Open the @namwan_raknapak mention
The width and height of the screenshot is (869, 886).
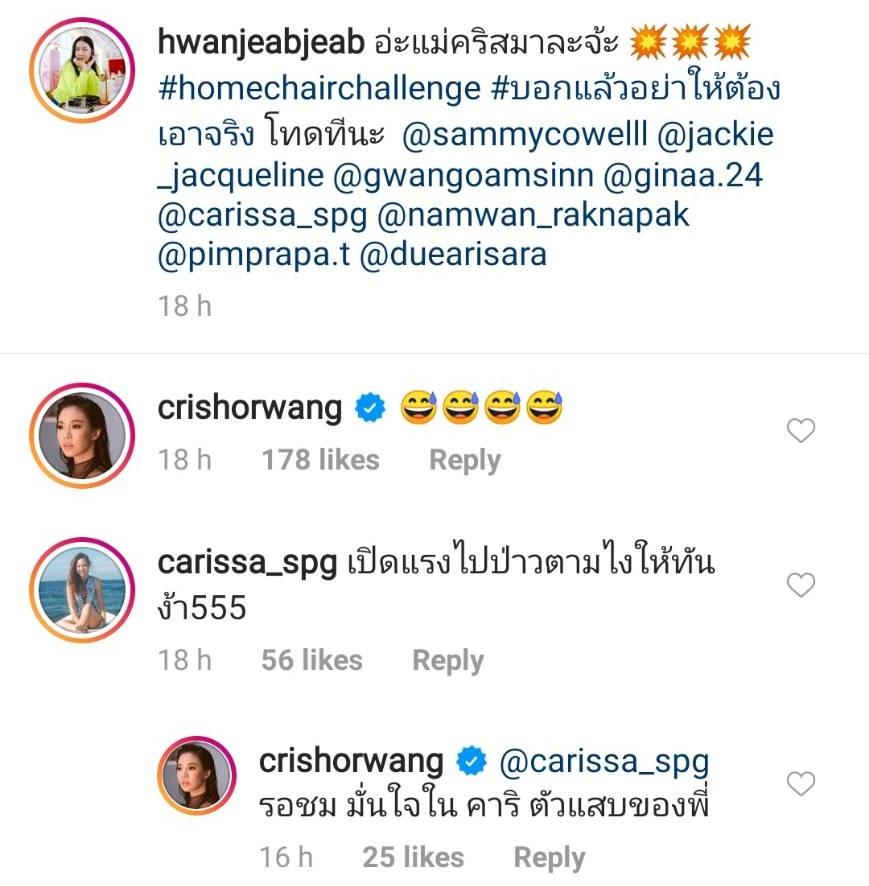point(533,215)
